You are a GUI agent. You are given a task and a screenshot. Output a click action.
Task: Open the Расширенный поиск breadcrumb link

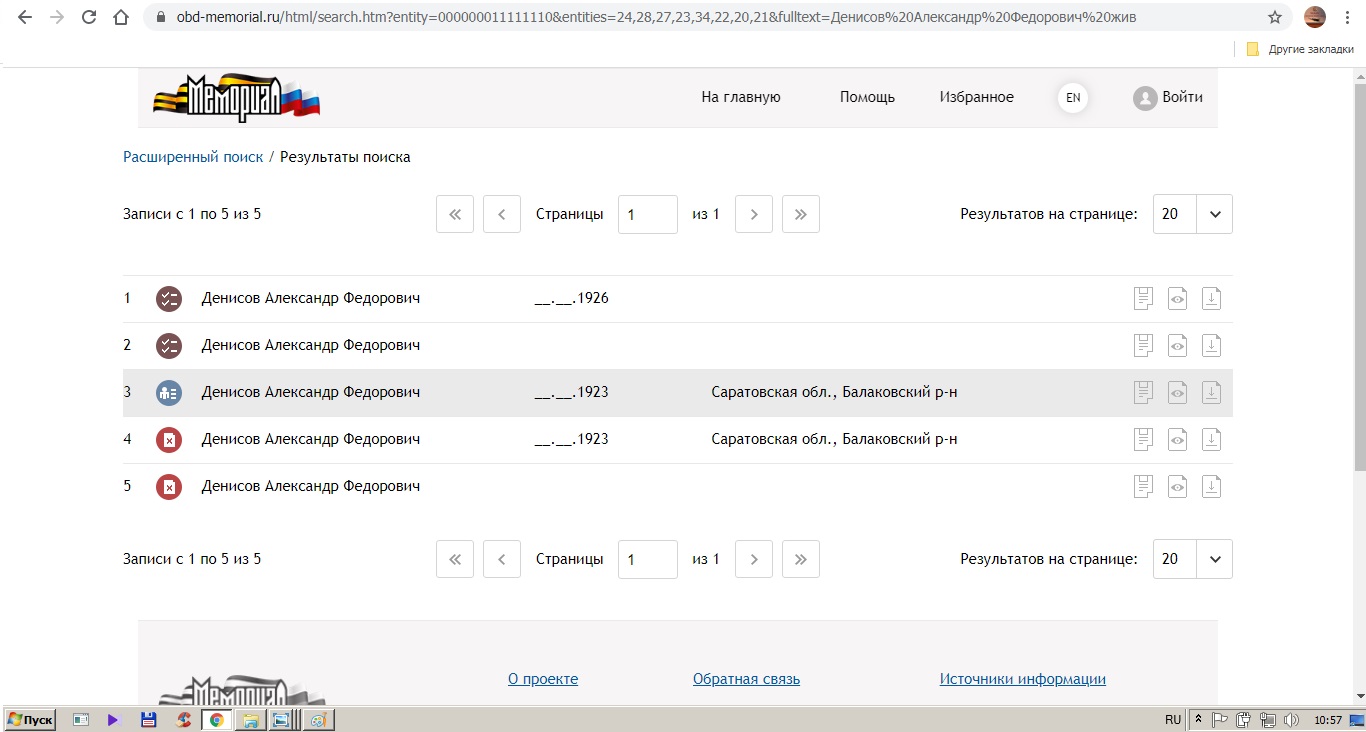pos(193,157)
